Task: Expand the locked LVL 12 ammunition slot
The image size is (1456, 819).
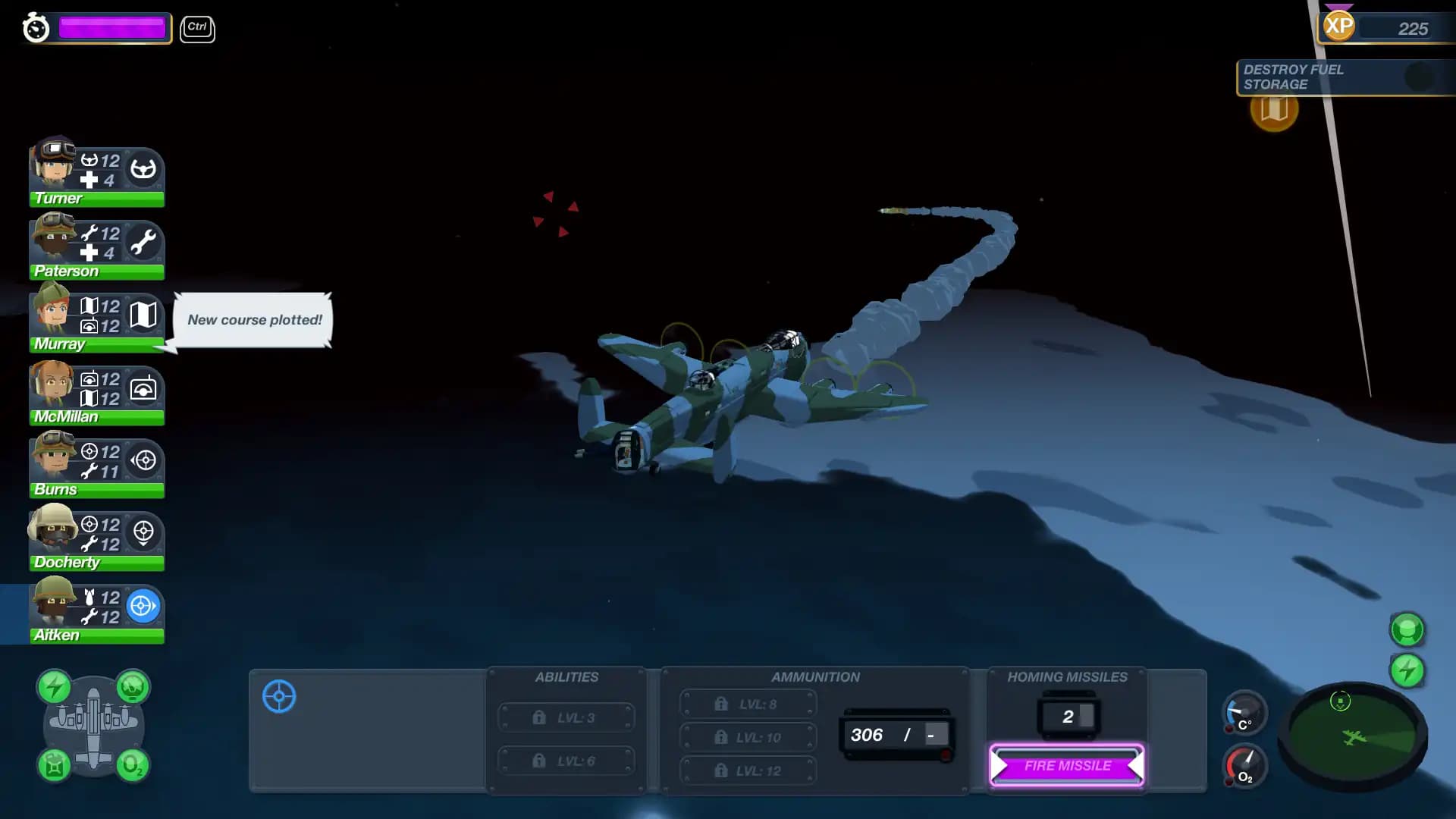Action: click(747, 770)
